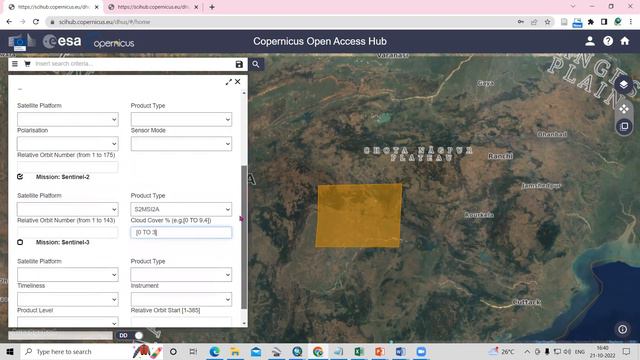This screenshot has width=640, height=360.
Task: Click the Cuttack label on the map
Action: [x=527, y=302]
